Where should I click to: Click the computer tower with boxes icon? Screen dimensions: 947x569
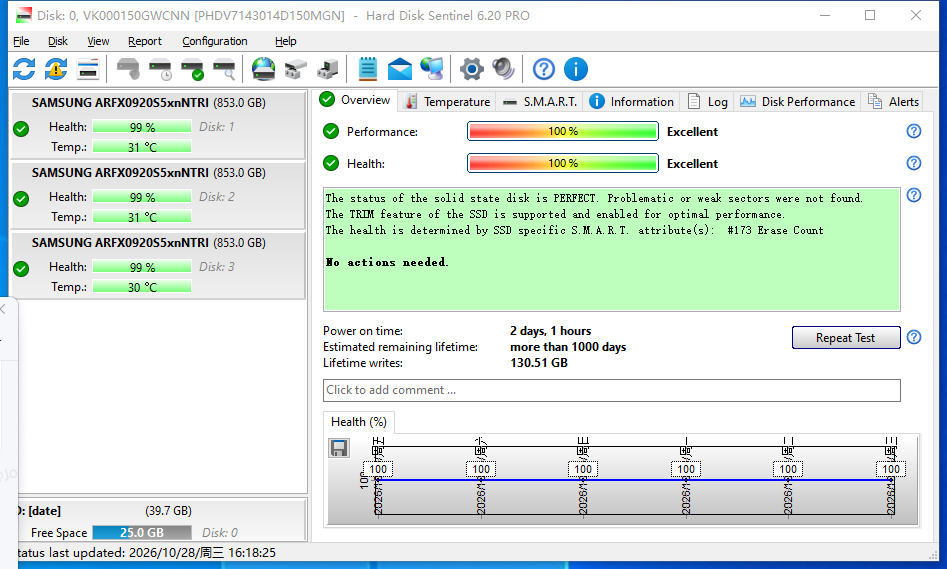point(327,69)
